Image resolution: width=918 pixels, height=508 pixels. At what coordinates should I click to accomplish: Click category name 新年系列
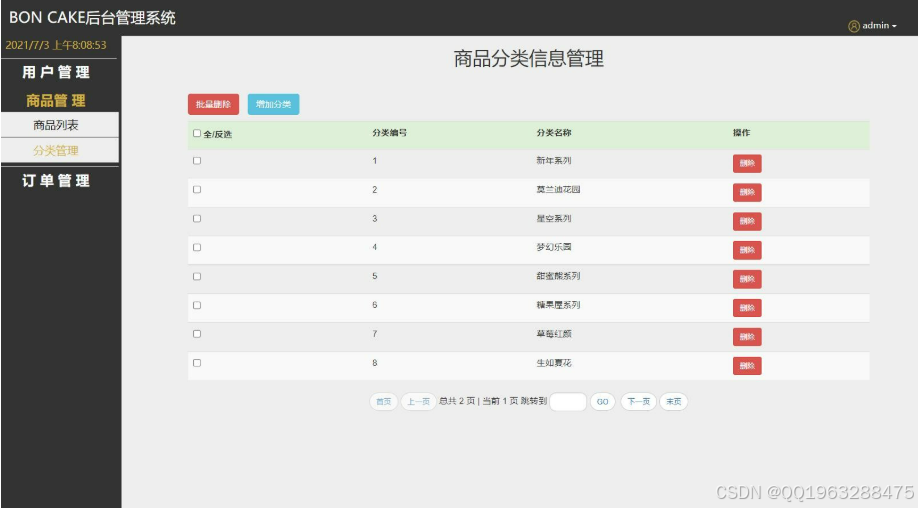[x=554, y=160]
